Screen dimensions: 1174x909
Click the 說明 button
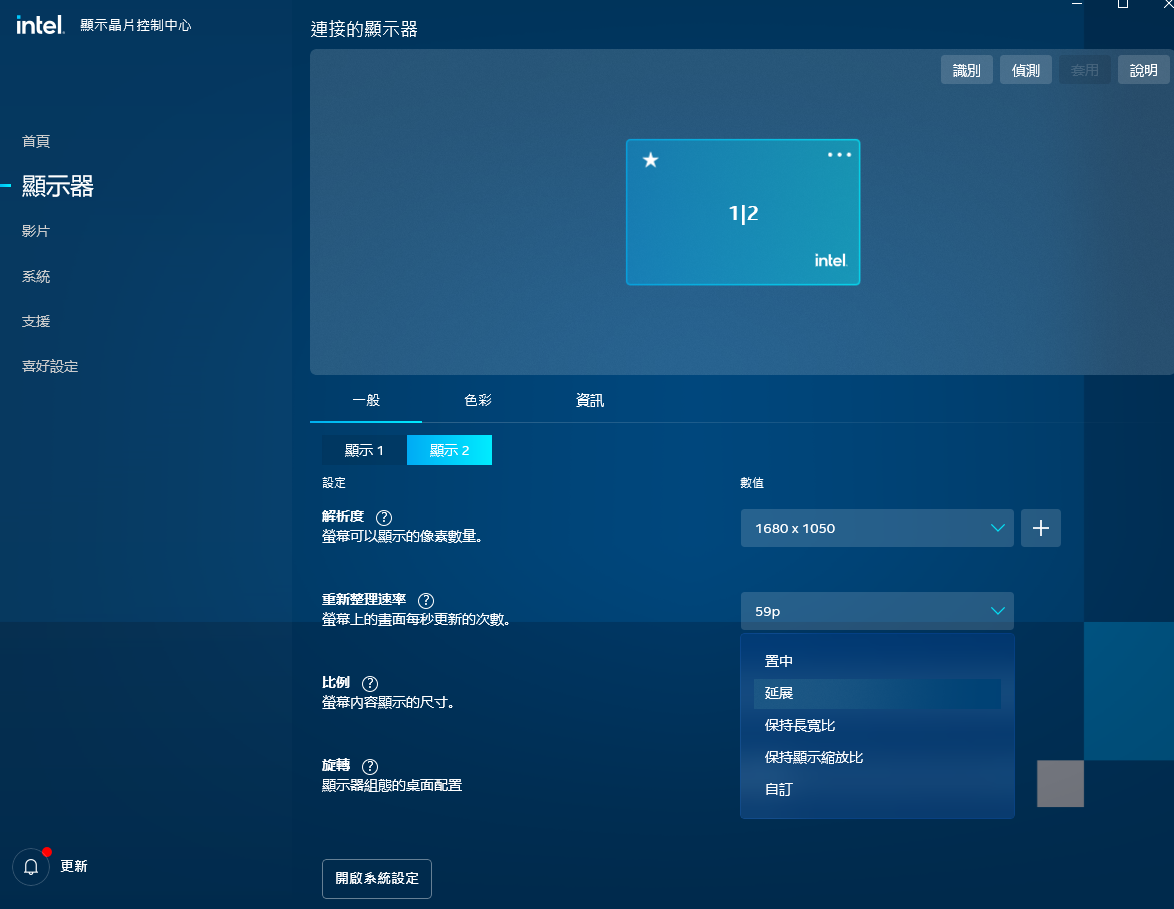(x=1143, y=70)
